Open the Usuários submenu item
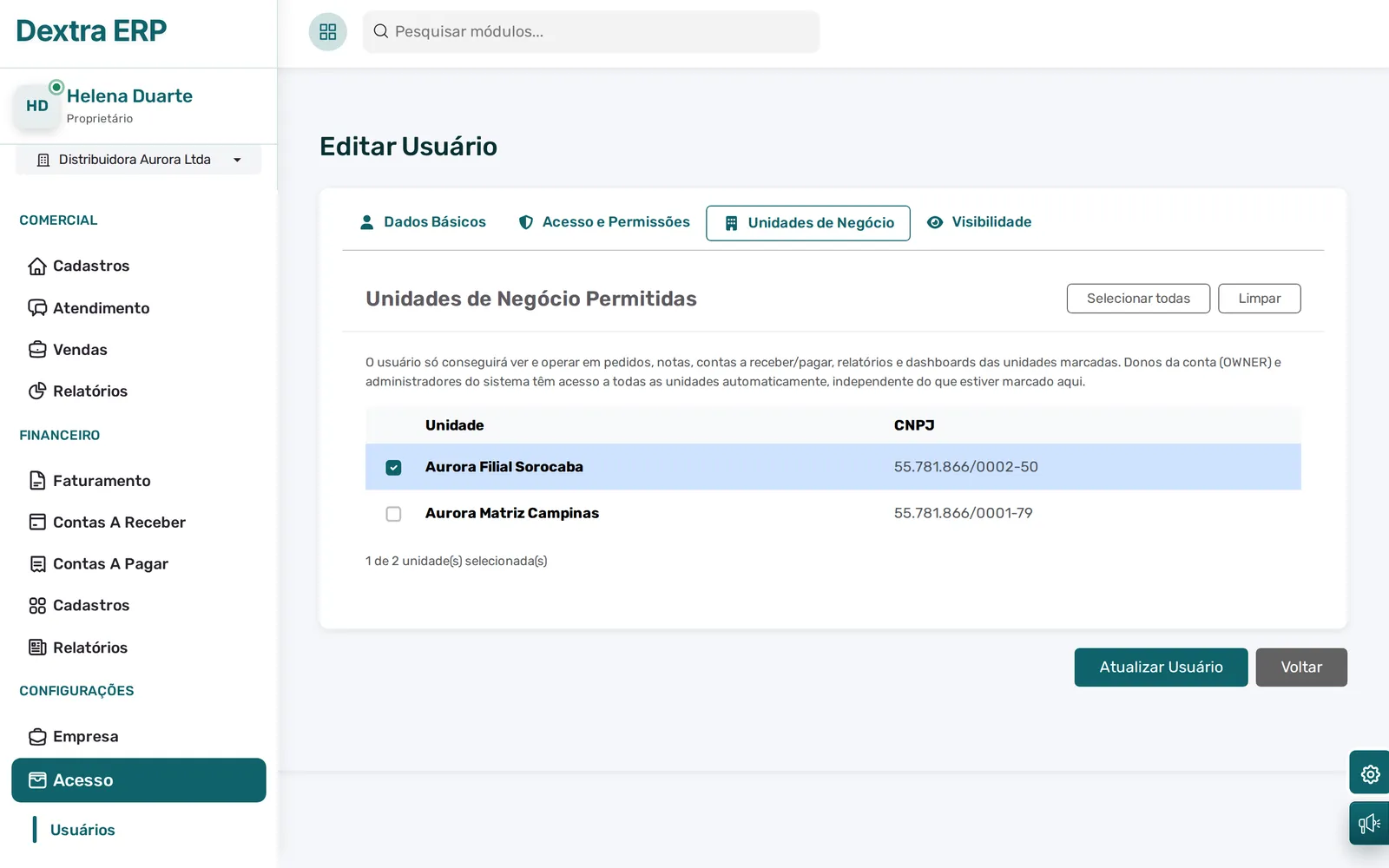Screen dimensions: 1389x868 (82, 830)
